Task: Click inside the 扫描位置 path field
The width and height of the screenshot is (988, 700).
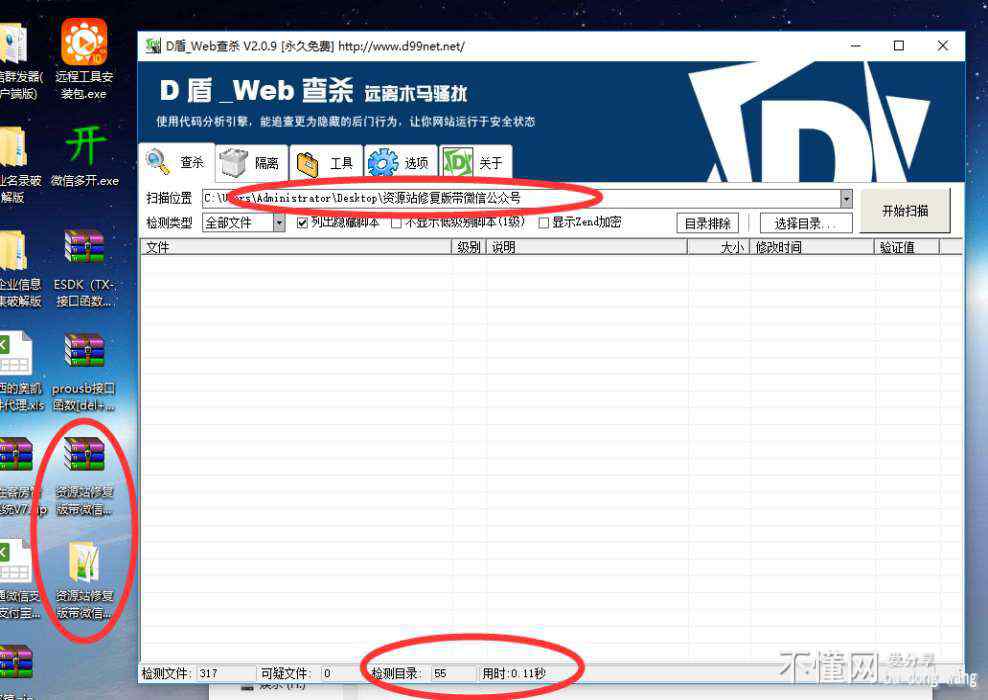Action: [x=521, y=198]
